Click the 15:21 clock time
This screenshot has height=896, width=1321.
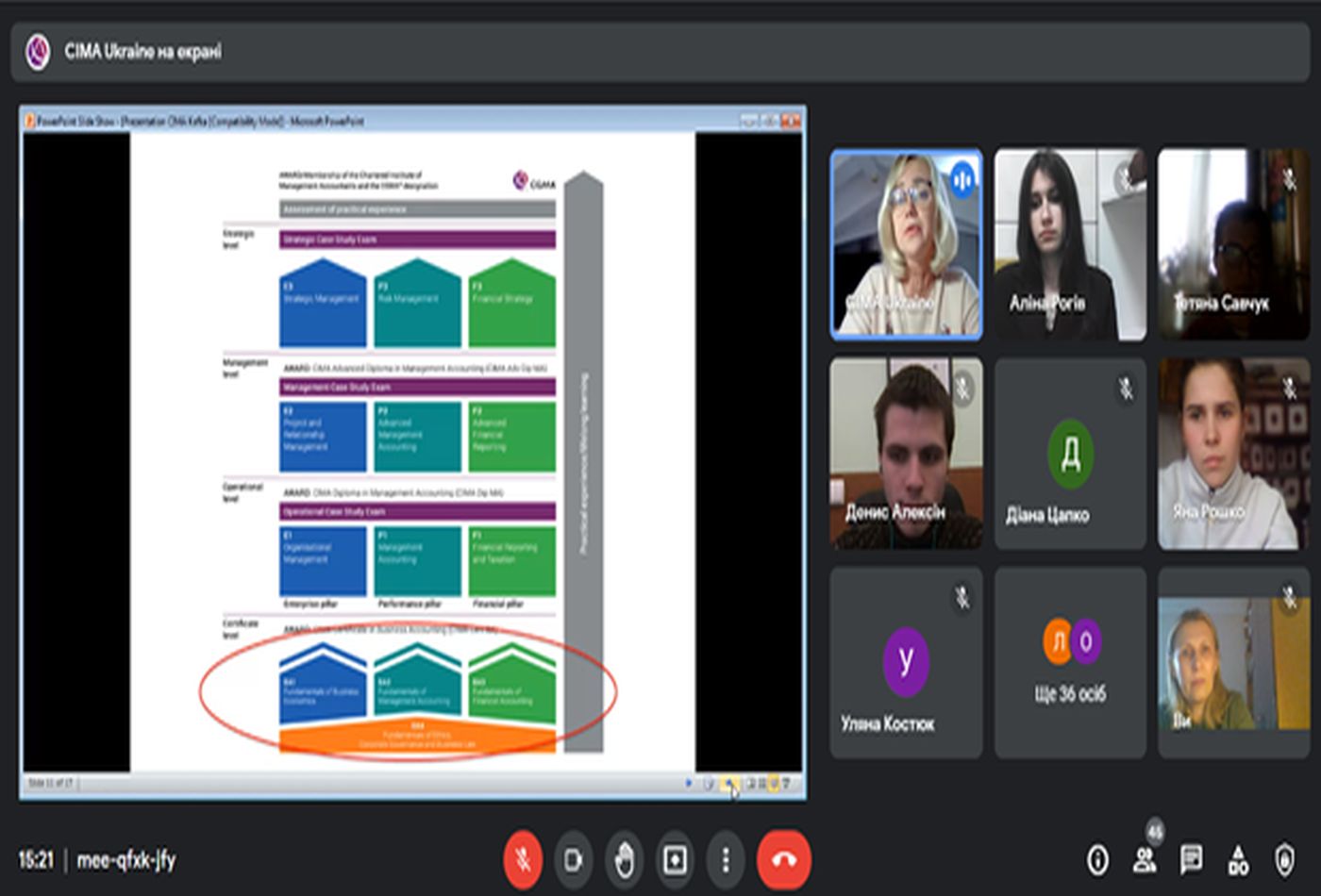(x=36, y=860)
